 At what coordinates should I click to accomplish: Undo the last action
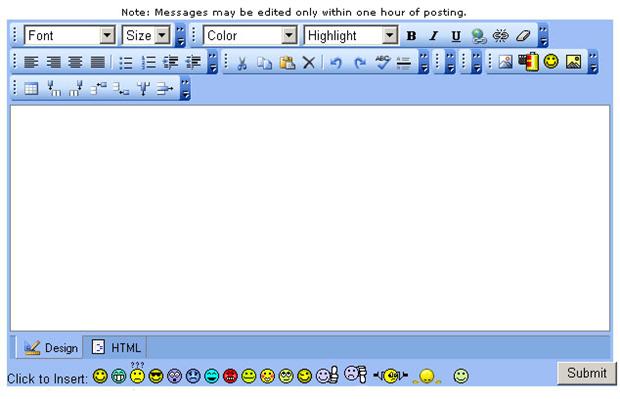(x=336, y=62)
